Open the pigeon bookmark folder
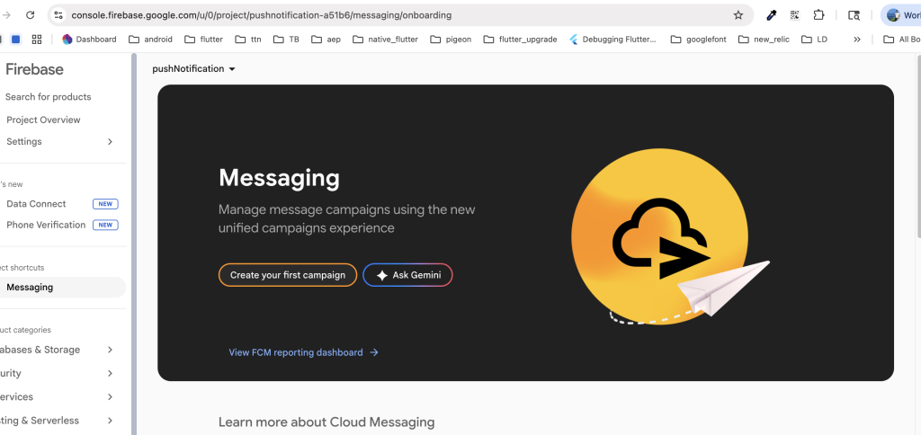The width and height of the screenshot is (921, 435). [451, 39]
